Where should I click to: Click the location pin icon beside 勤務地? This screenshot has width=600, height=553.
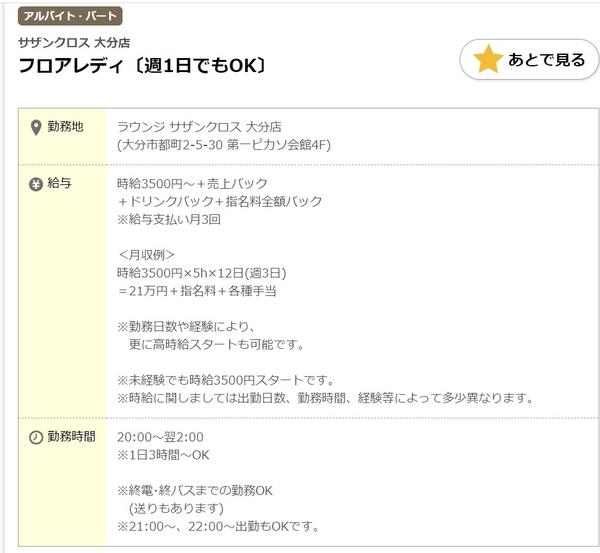coord(36,128)
